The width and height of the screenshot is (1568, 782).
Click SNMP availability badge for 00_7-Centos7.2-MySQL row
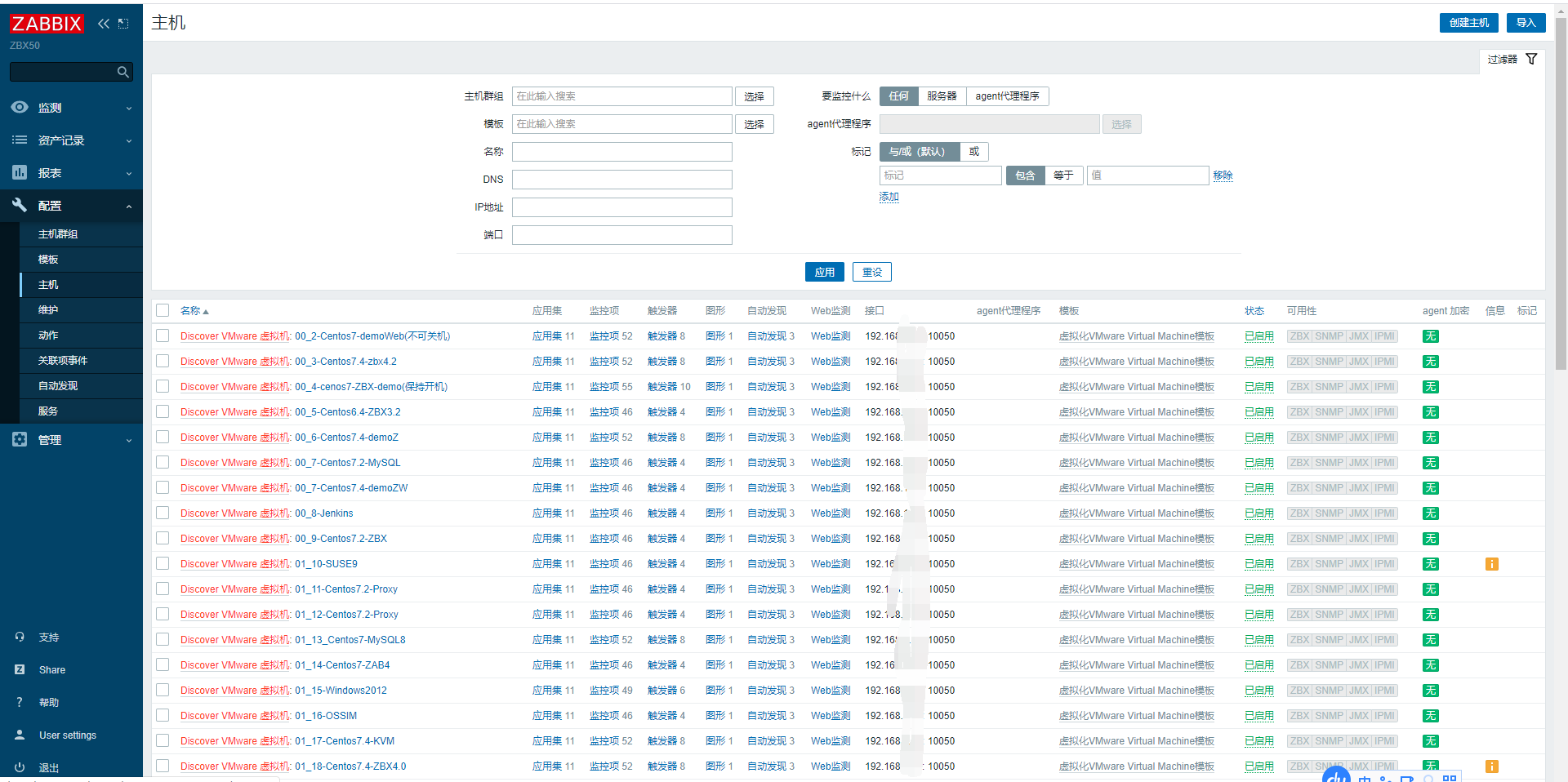pos(1329,463)
